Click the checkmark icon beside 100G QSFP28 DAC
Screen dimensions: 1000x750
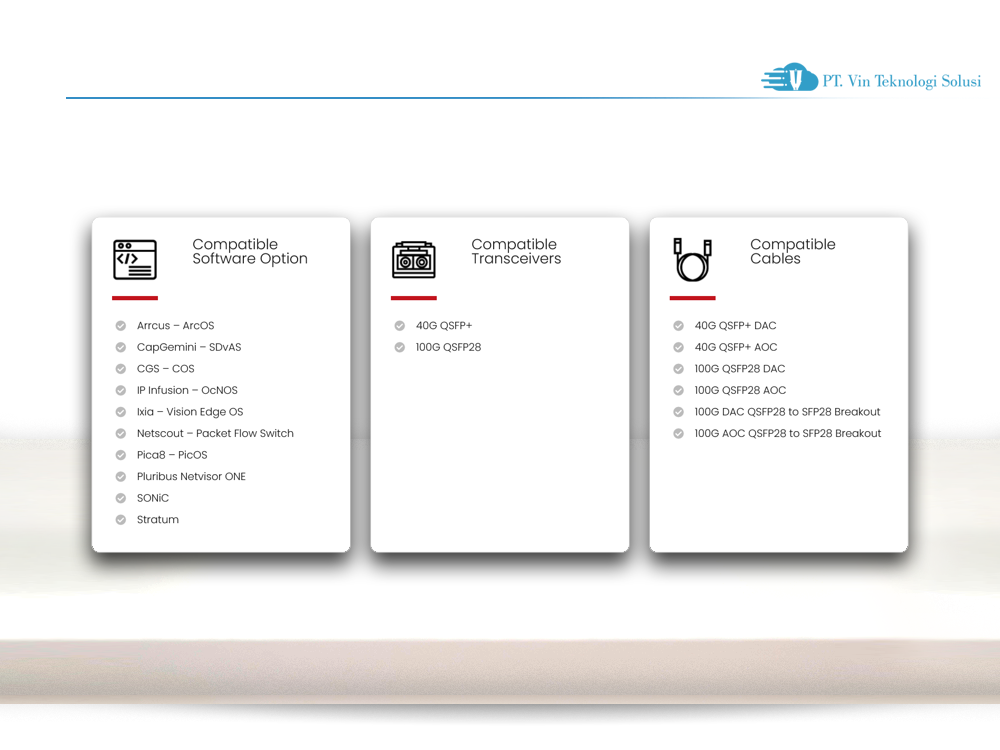pos(678,368)
